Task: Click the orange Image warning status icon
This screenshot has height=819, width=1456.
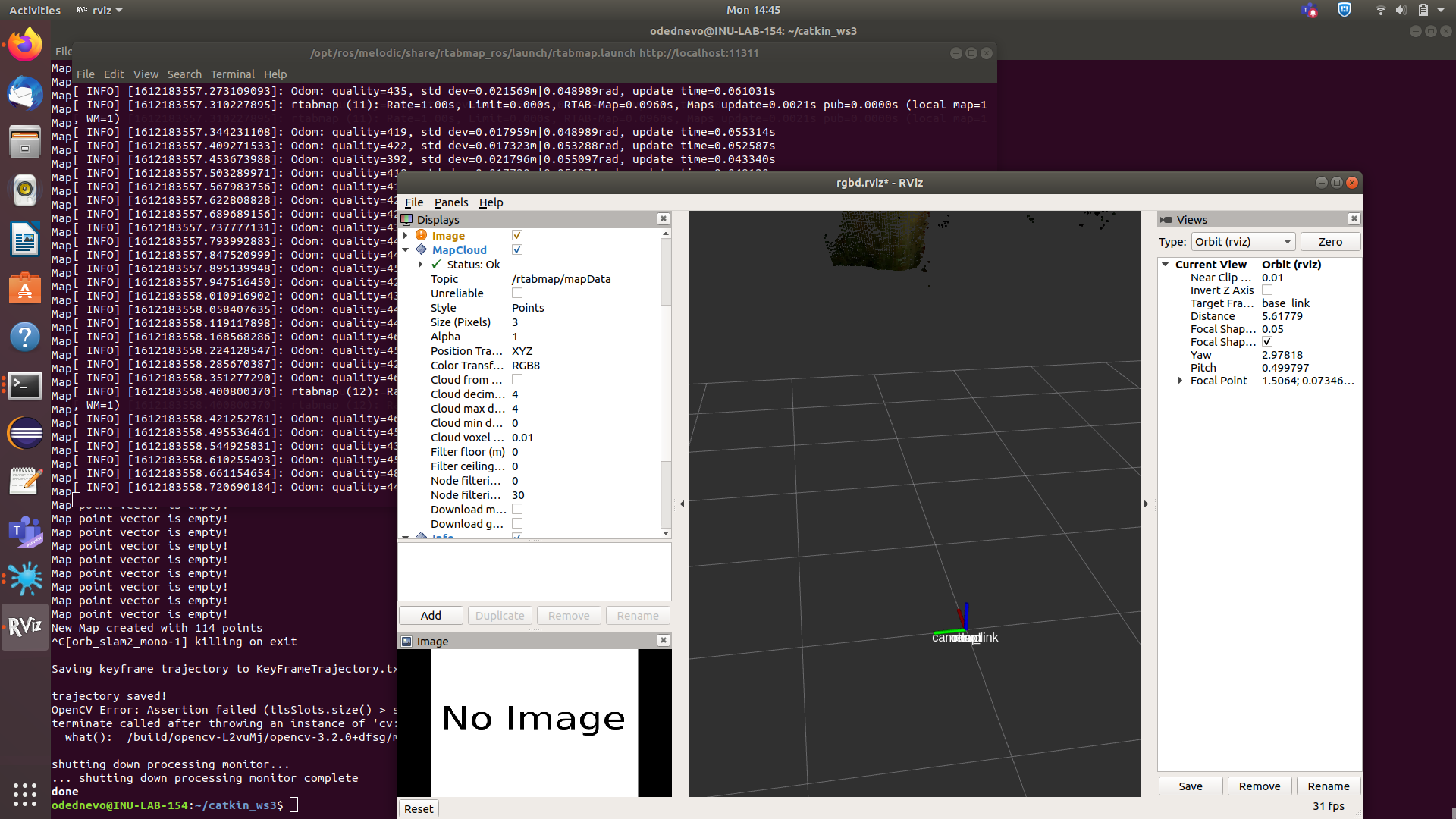Action: coord(422,235)
